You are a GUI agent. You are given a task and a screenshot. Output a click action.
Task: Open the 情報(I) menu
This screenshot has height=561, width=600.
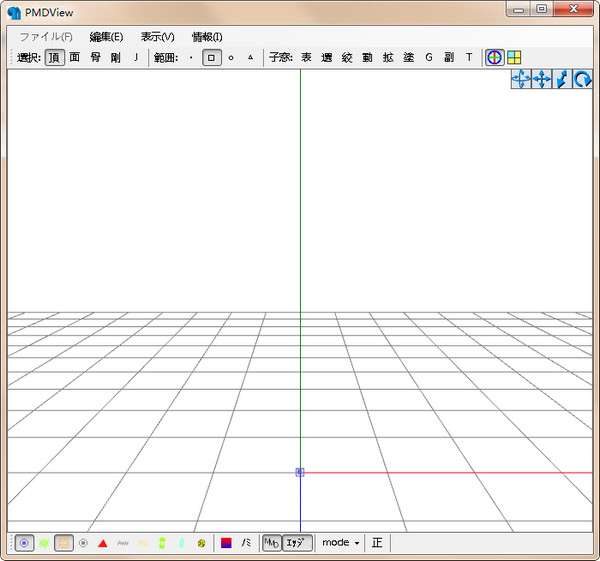coord(207,37)
